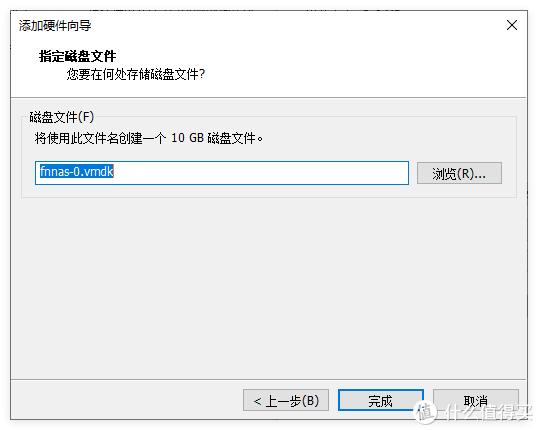Click the highlighted fnnas-0.vmdk text

pyautogui.click(x=77, y=171)
